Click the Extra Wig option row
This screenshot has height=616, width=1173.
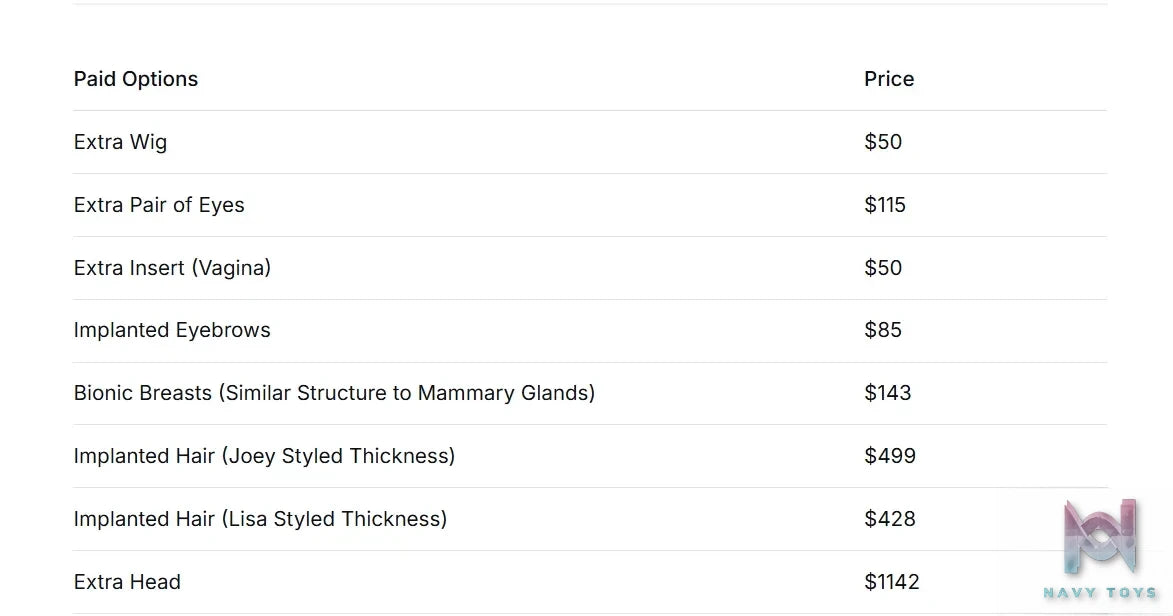coord(589,142)
